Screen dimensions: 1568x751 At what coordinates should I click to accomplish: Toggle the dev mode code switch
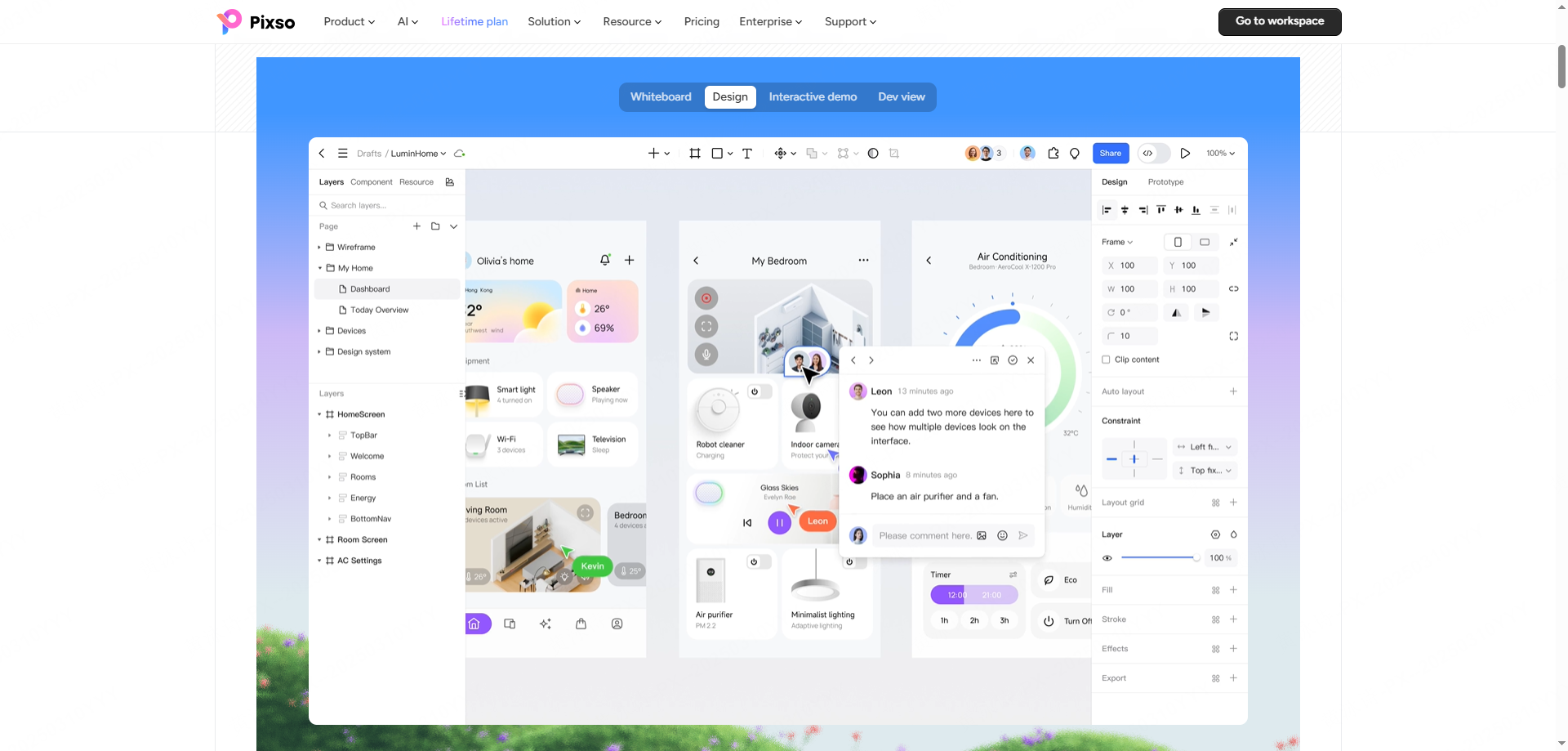[x=1154, y=154]
